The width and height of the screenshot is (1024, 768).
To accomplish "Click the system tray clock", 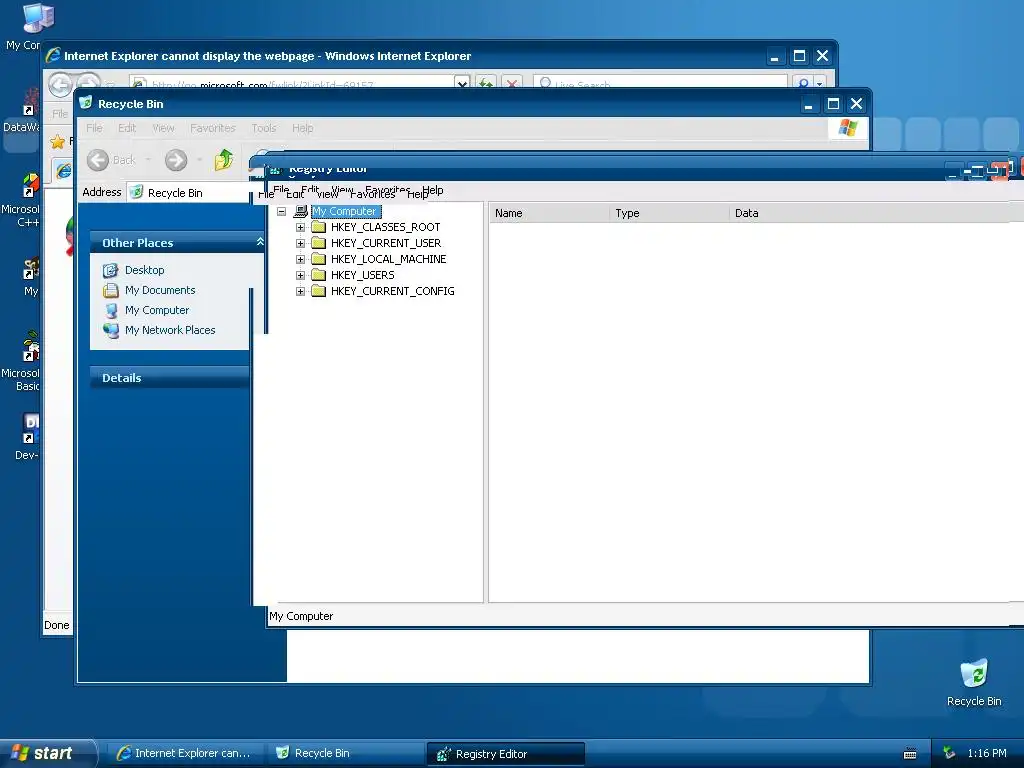I will pos(987,753).
